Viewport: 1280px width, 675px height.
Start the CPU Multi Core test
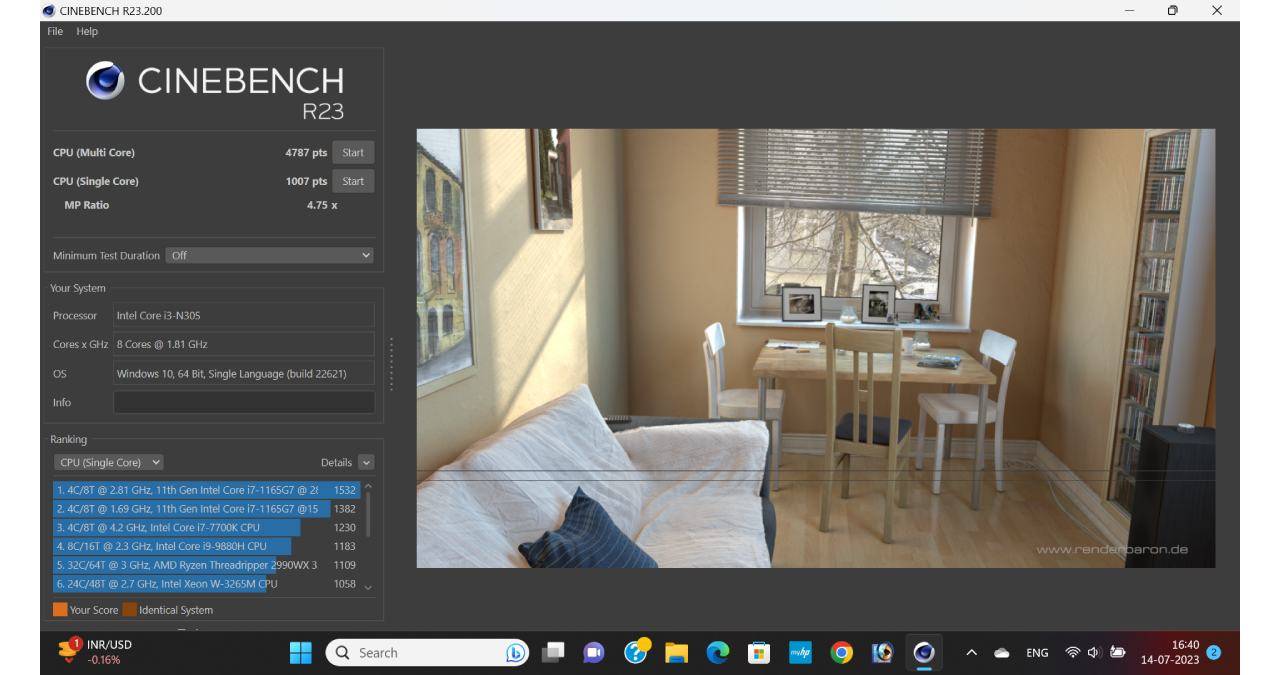click(353, 153)
